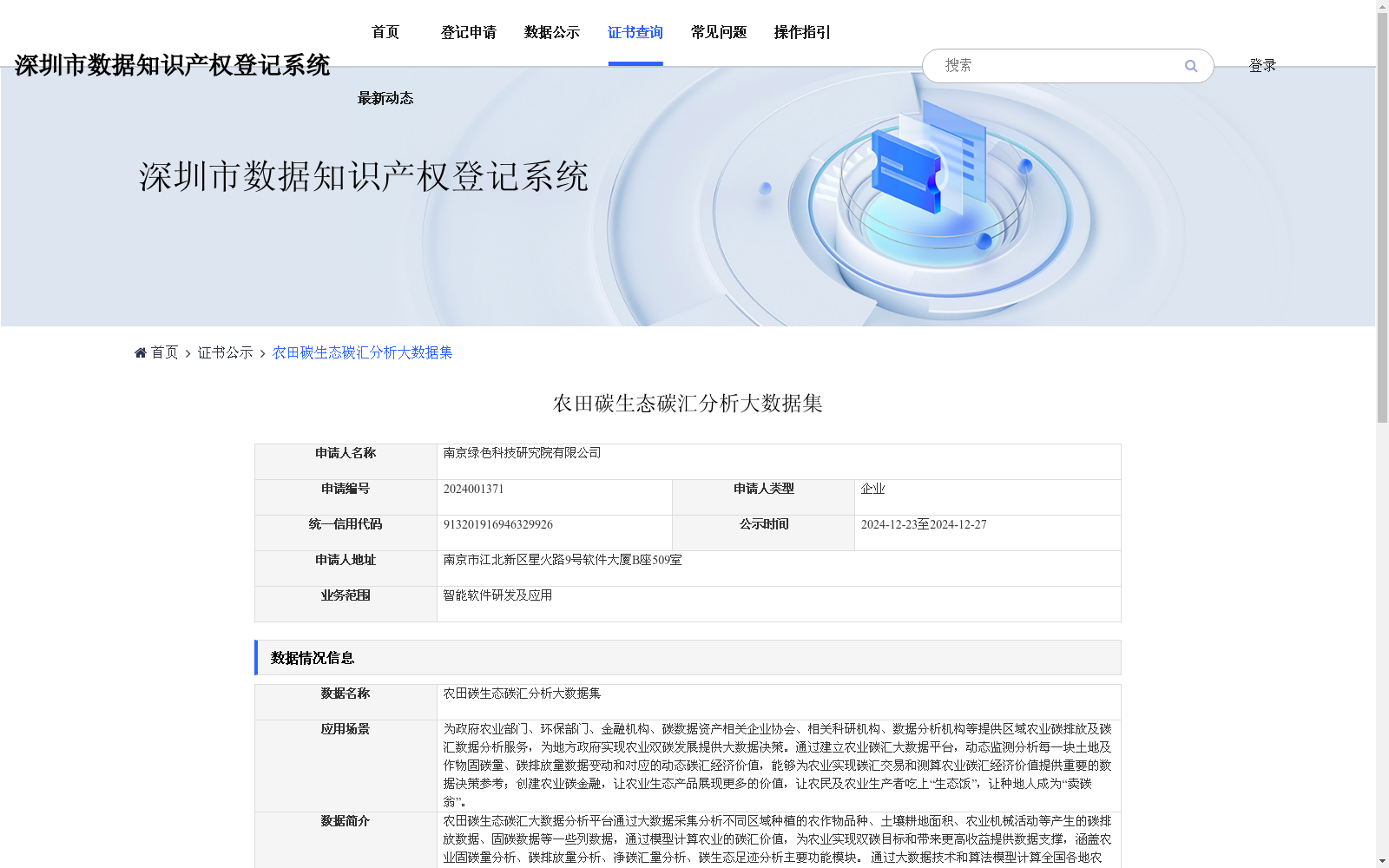
Task: Open the 常见问题 menu item
Action: [x=719, y=32]
